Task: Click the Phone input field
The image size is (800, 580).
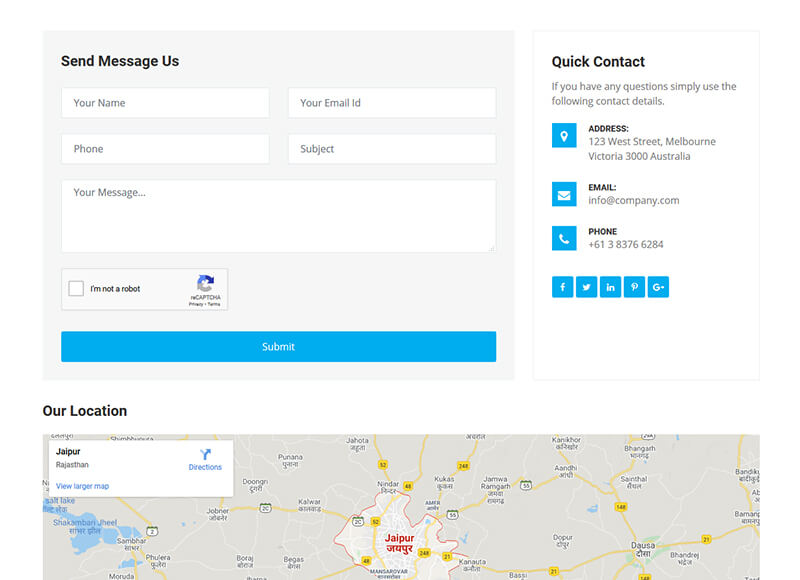Action: click(x=165, y=149)
